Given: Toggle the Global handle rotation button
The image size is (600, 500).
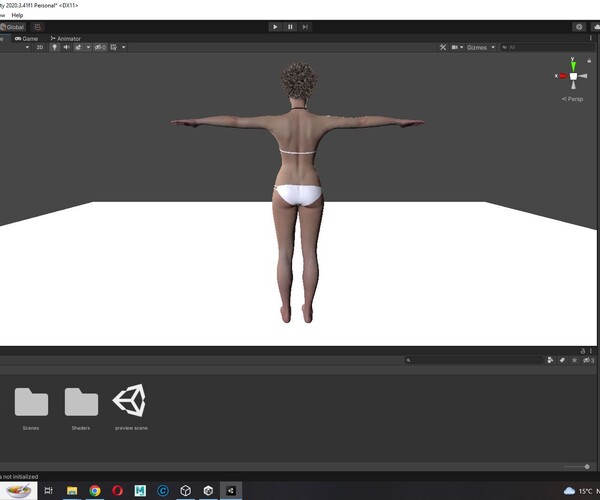Looking at the screenshot, I should tap(13, 27).
